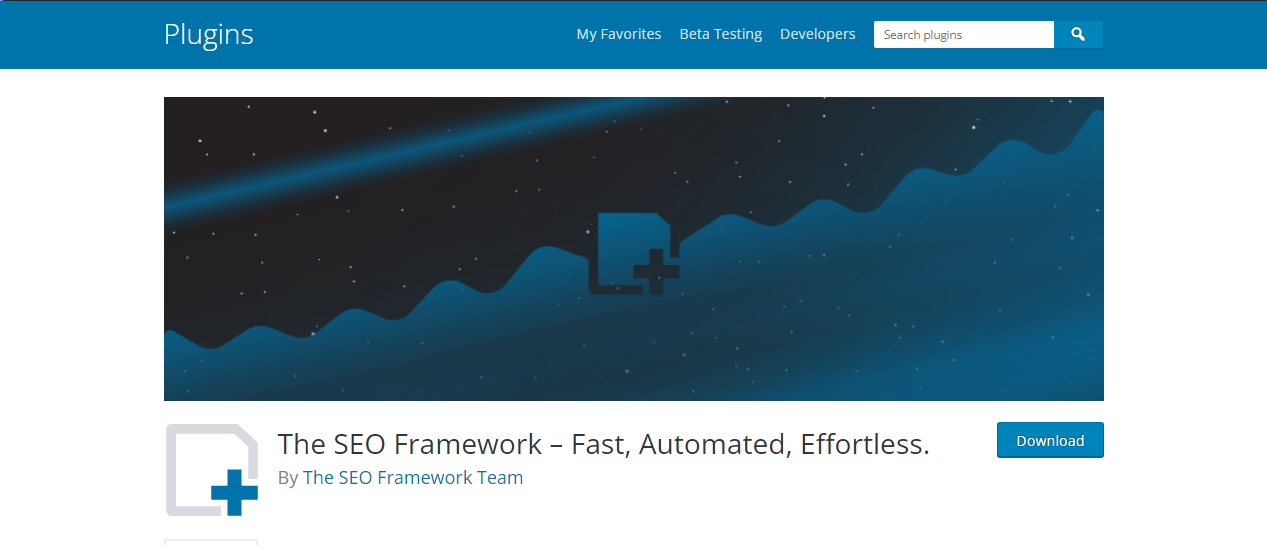Open the Developers menu link

point(818,34)
